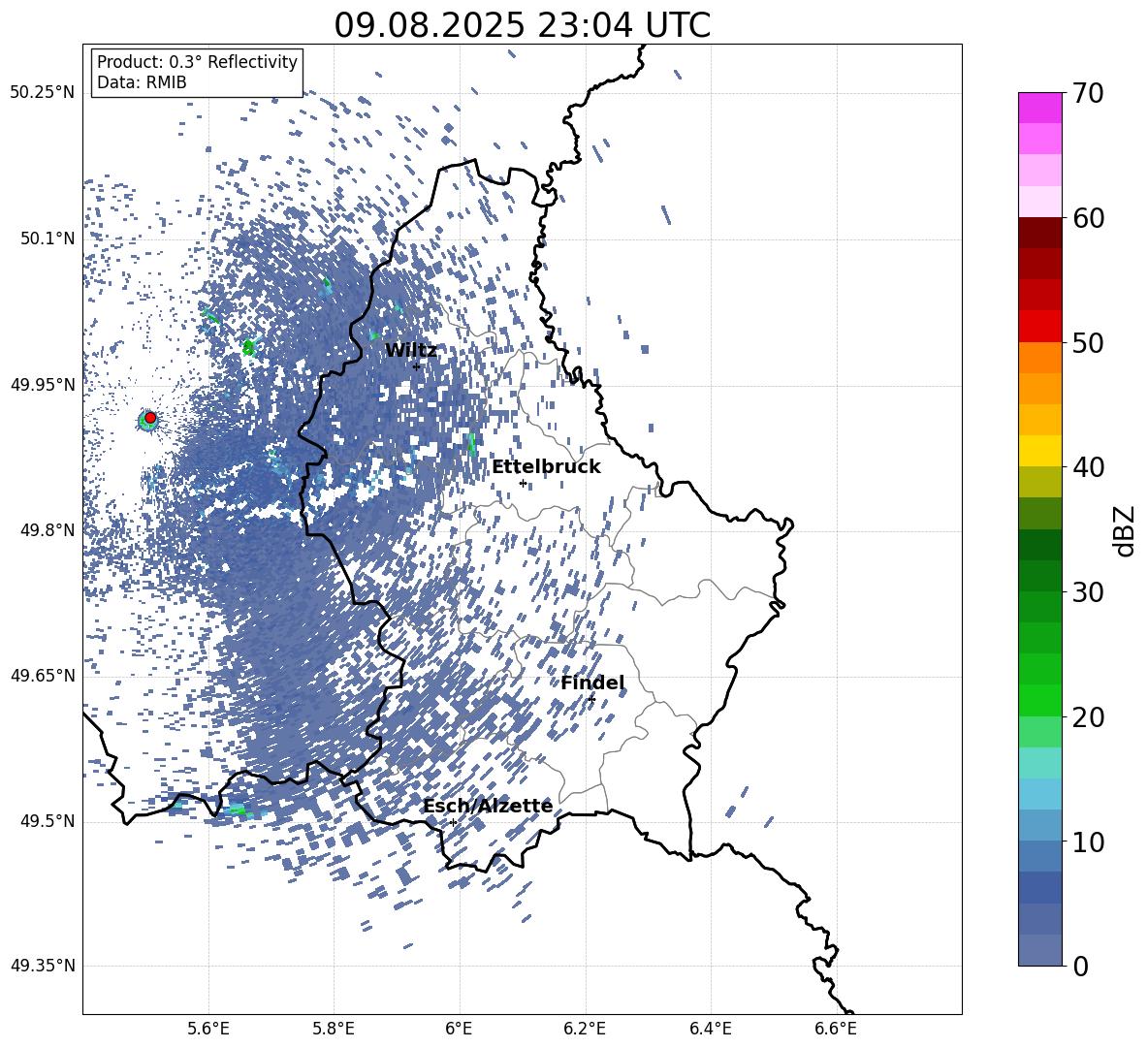Click the Wiltz plus location marker
Image resolution: width=1148 pixels, height=1048 pixels.
[x=417, y=366]
